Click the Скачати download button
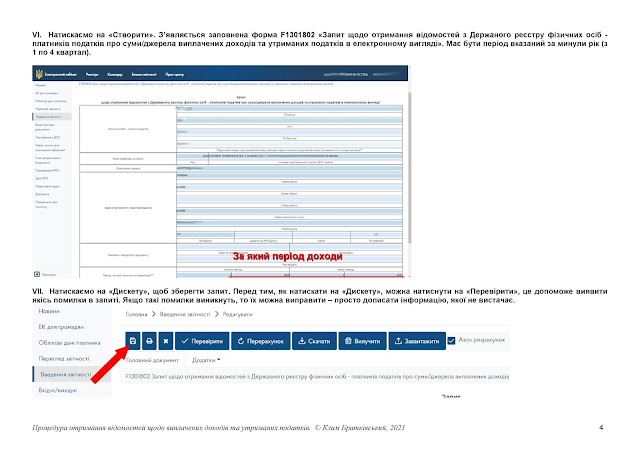 314,341
